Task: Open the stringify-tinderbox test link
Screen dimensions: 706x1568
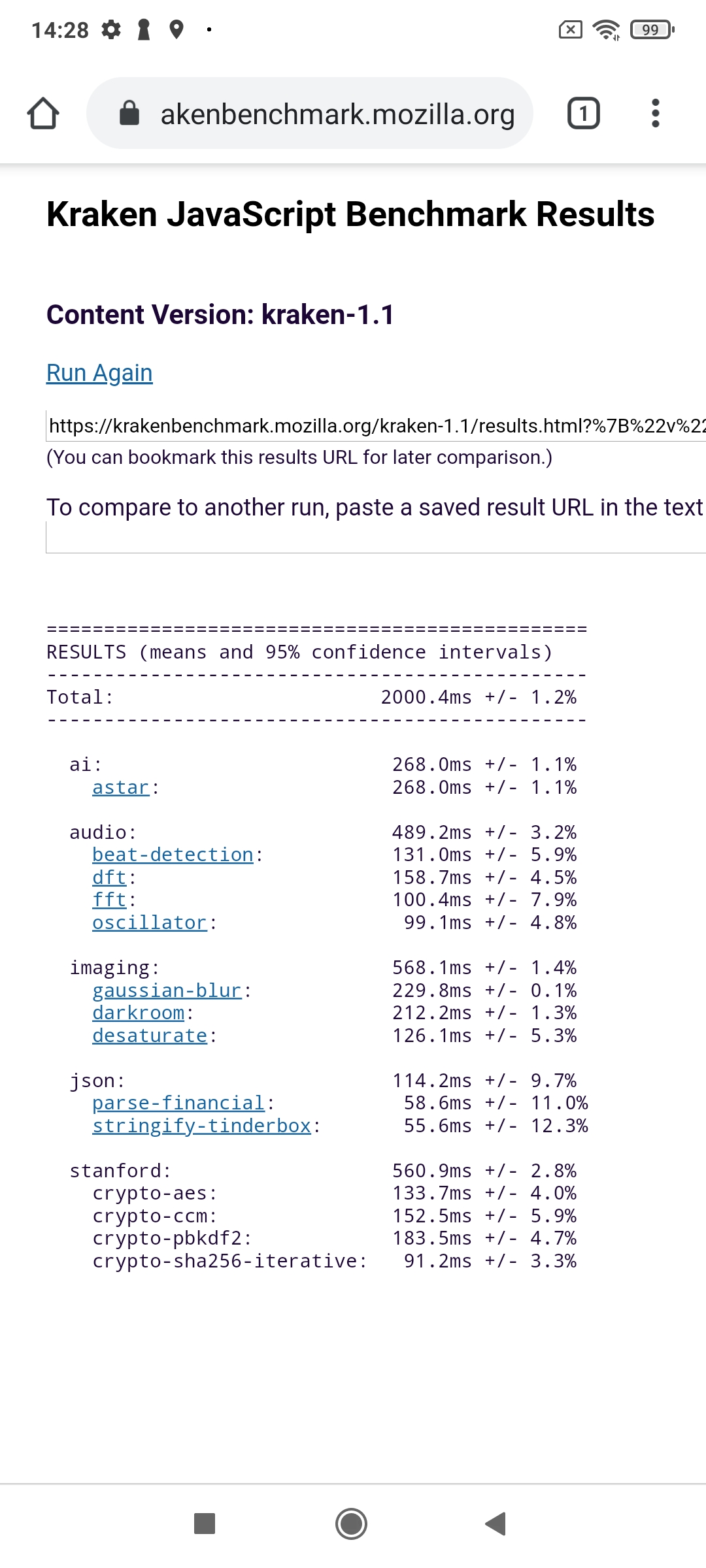Action: tap(201, 1126)
